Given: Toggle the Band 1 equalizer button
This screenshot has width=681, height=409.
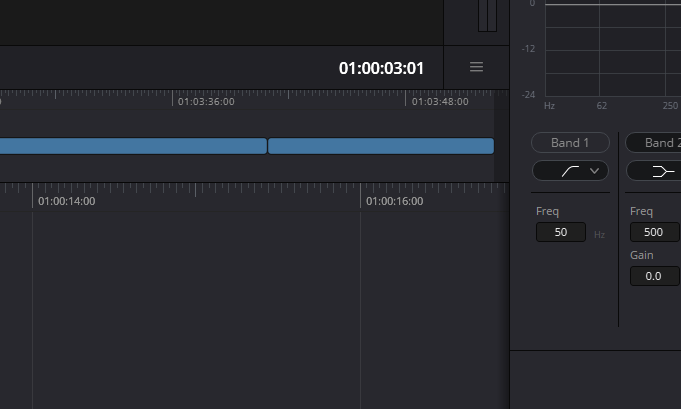Looking at the screenshot, I should pyautogui.click(x=570, y=142).
